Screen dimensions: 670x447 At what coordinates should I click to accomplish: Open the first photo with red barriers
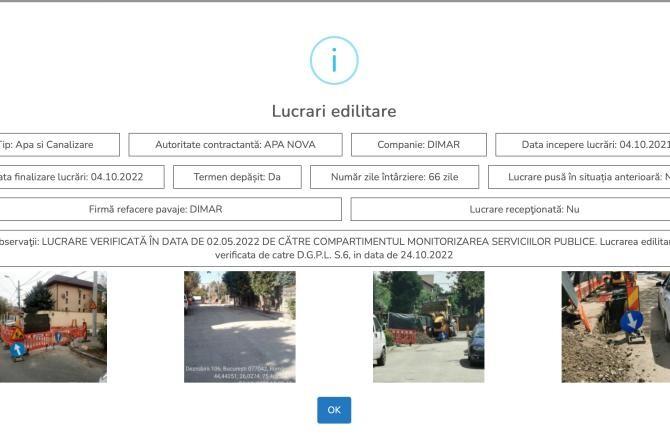[x=53, y=327]
